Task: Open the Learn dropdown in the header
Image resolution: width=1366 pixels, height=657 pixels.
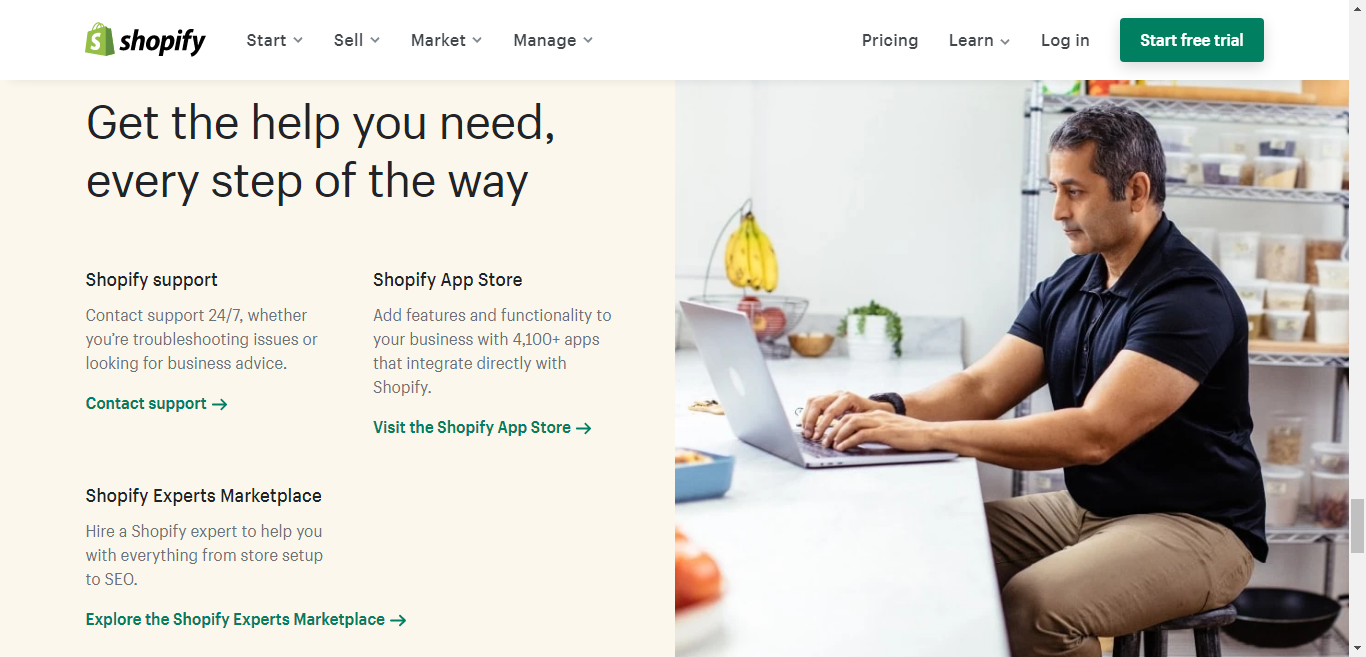Action: point(979,40)
